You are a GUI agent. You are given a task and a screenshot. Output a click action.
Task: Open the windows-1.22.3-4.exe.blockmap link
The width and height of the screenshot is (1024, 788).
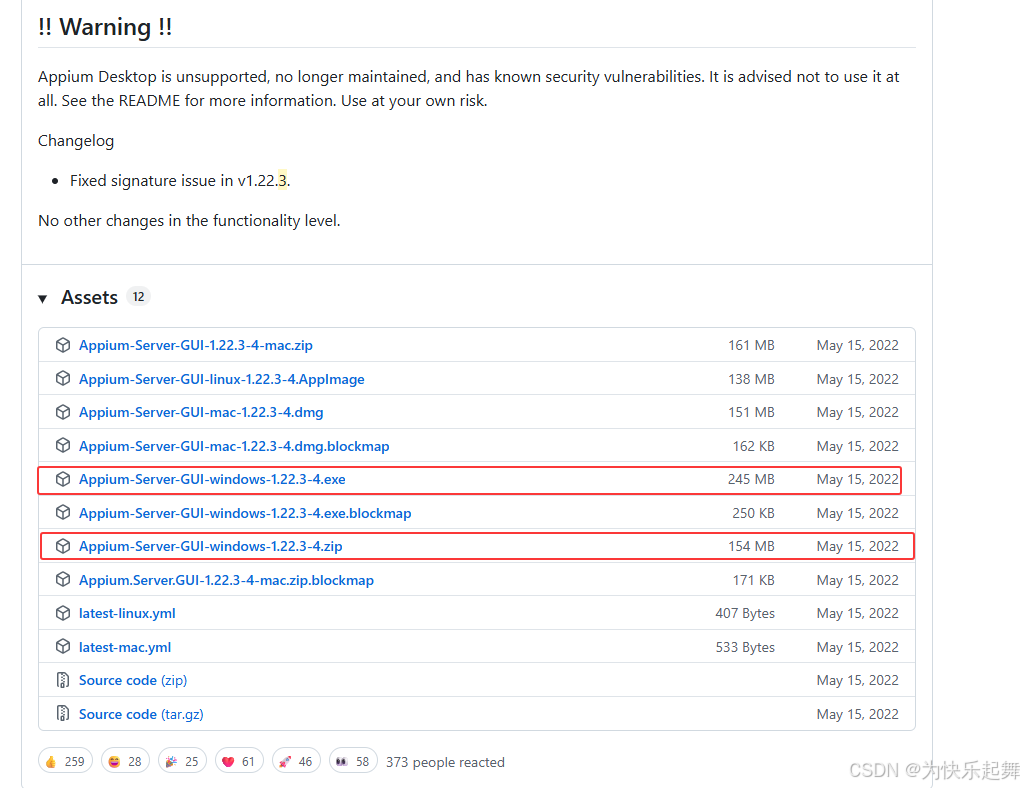click(245, 514)
